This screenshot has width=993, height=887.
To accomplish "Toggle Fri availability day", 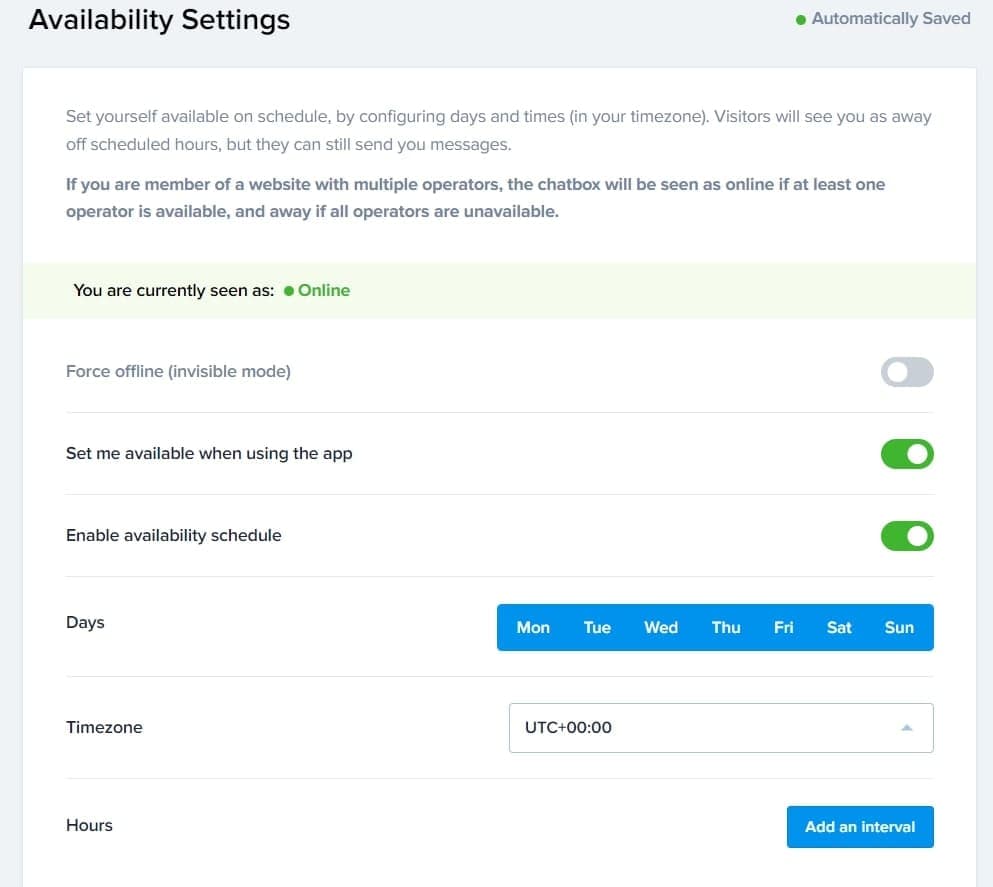I will (x=783, y=628).
